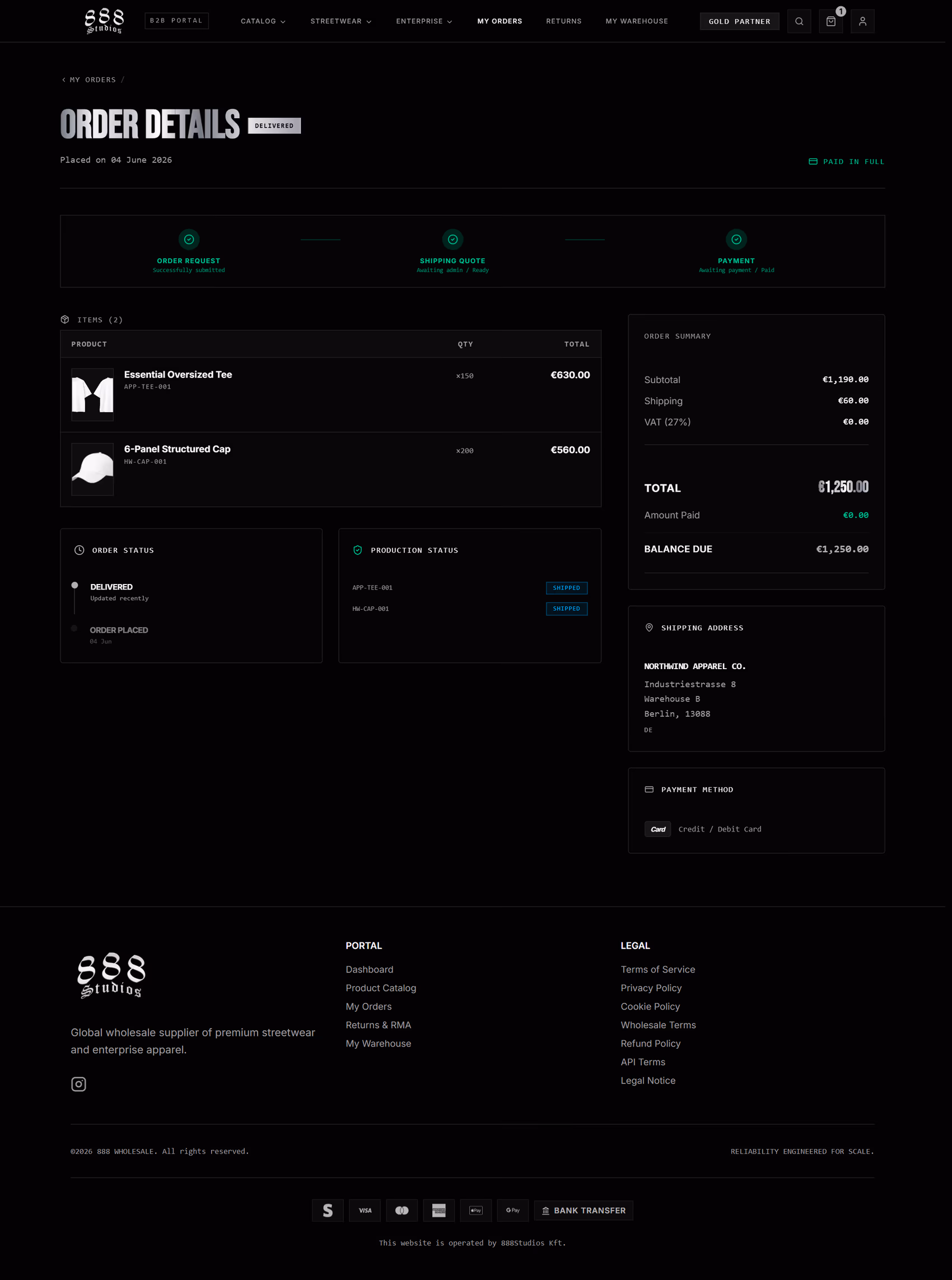The height and width of the screenshot is (1280, 952).
Task: Click the 888 Studios header logo
Action: pyautogui.click(x=104, y=21)
